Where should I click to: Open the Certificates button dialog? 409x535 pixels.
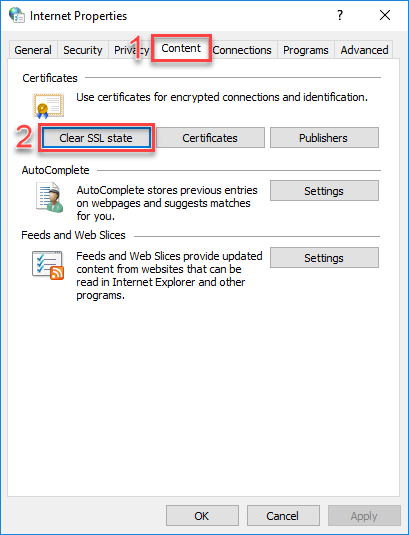(x=210, y=138)
